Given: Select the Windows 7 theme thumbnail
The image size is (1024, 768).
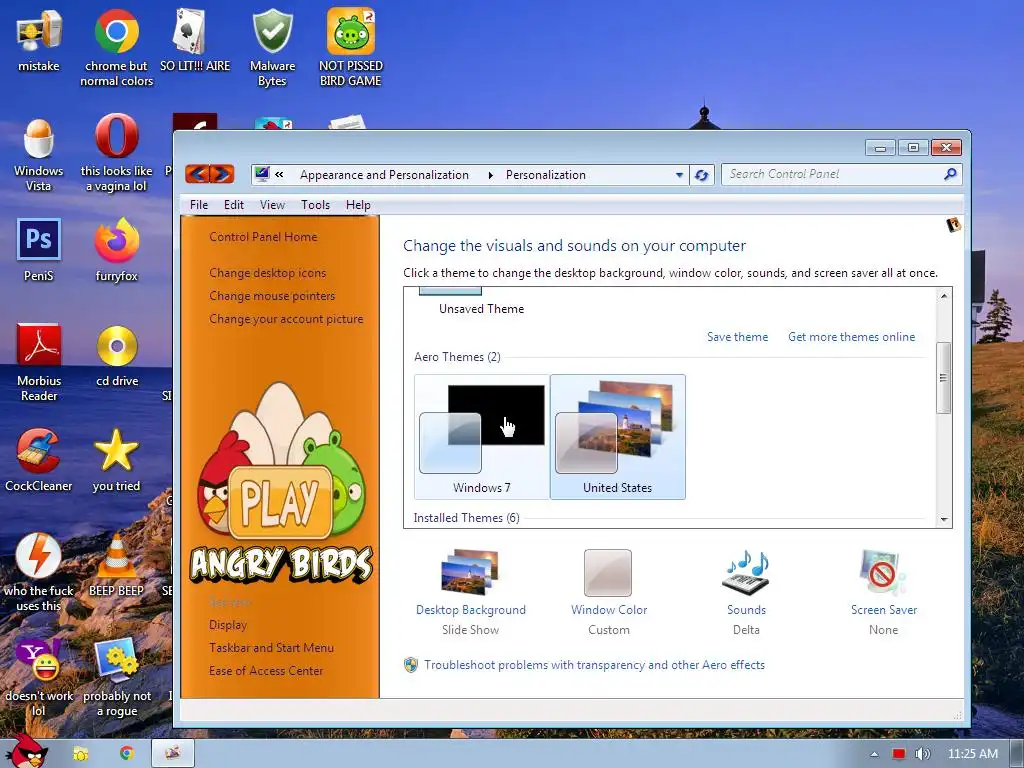Looking at the screenshot, I should click(x=482, y=437).
